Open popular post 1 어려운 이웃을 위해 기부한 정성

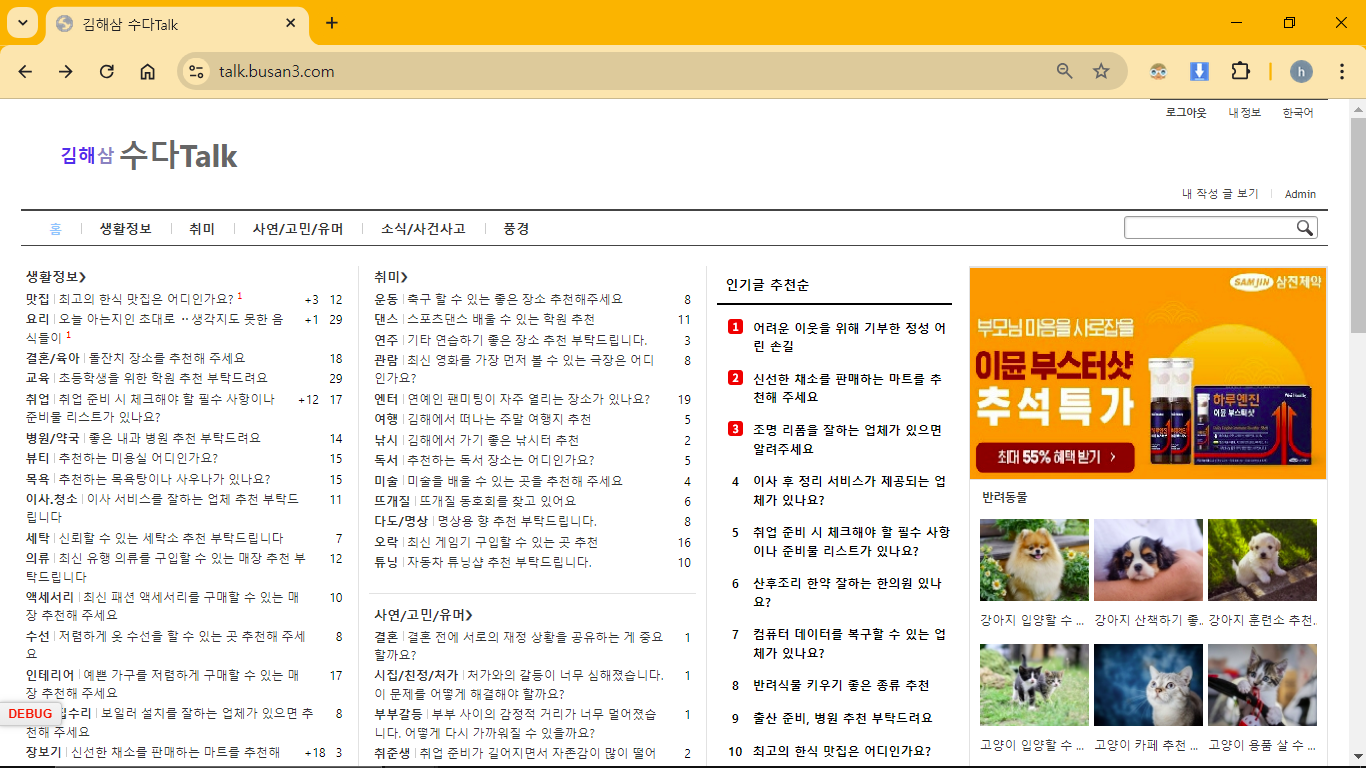pyautogui.click(x=849, y=337)
